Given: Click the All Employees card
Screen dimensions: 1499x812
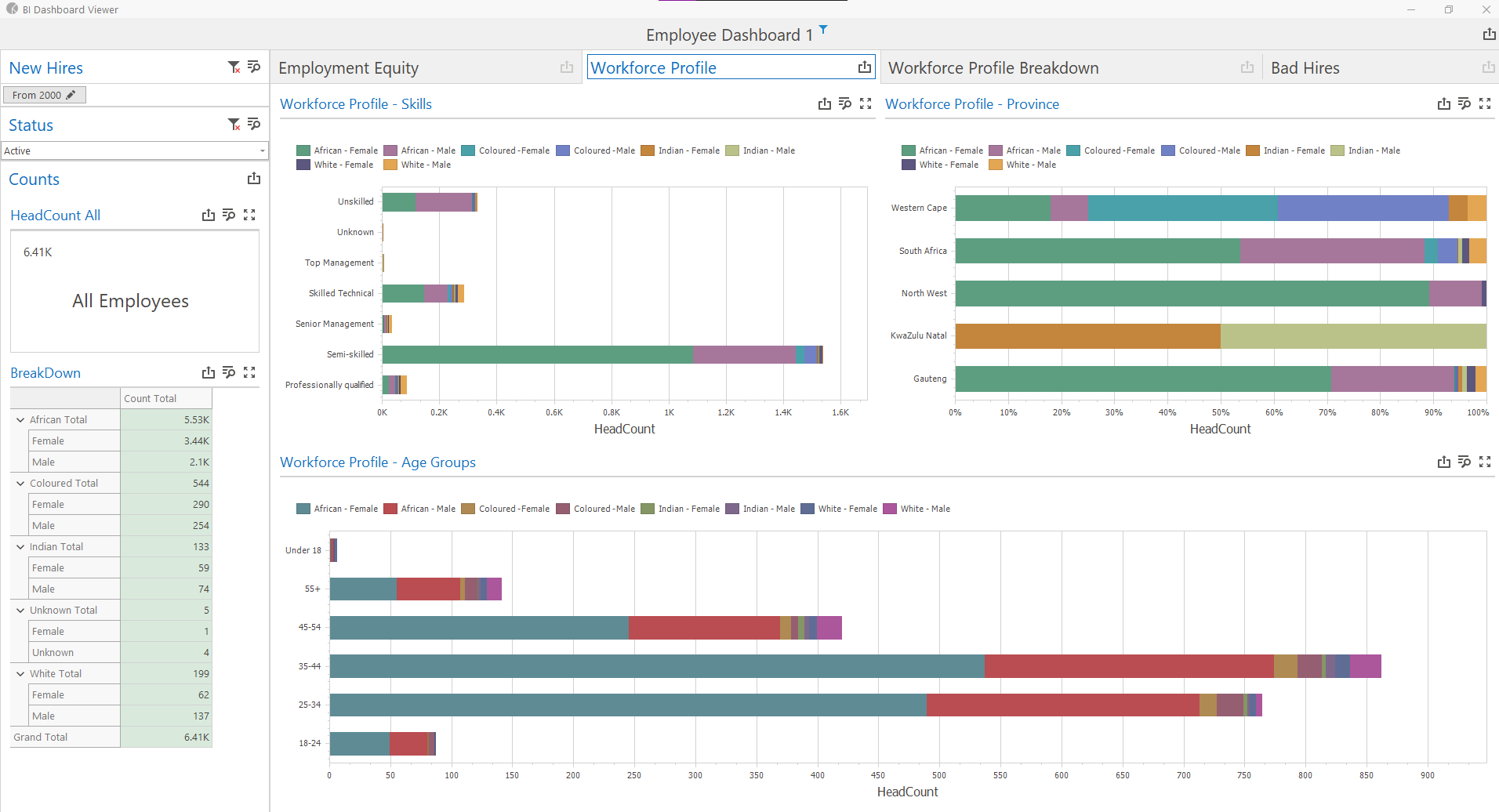Looking at the screenshot, I should coord(135,292).
